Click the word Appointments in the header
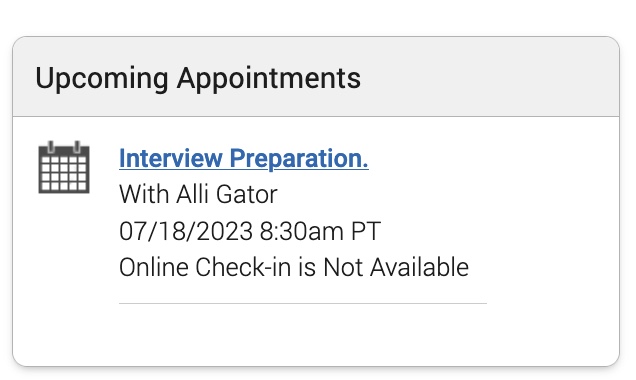The height and width of the screenshot is (380, 636). click(269, 79)
